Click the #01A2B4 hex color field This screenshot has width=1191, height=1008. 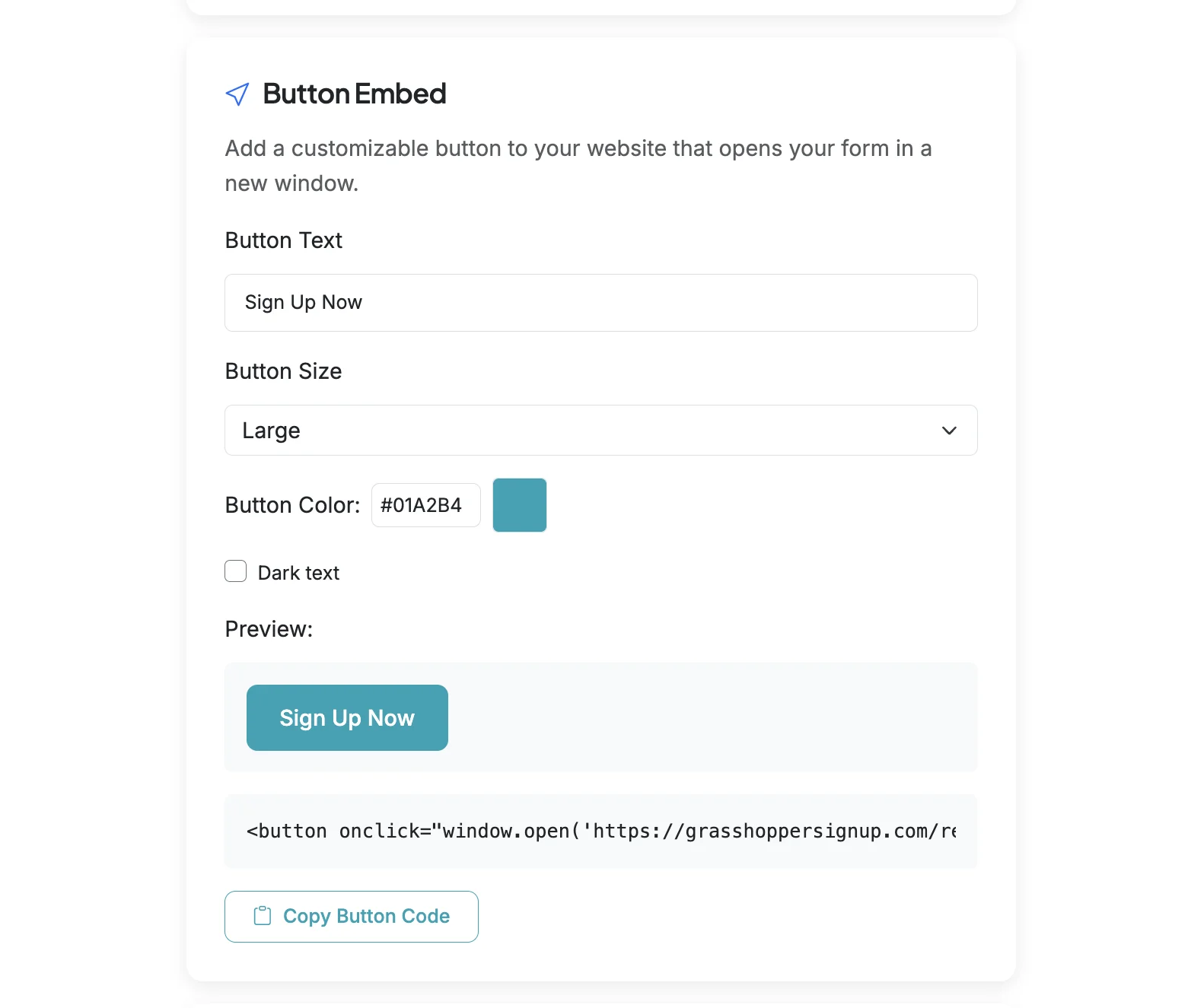[425, 504]
